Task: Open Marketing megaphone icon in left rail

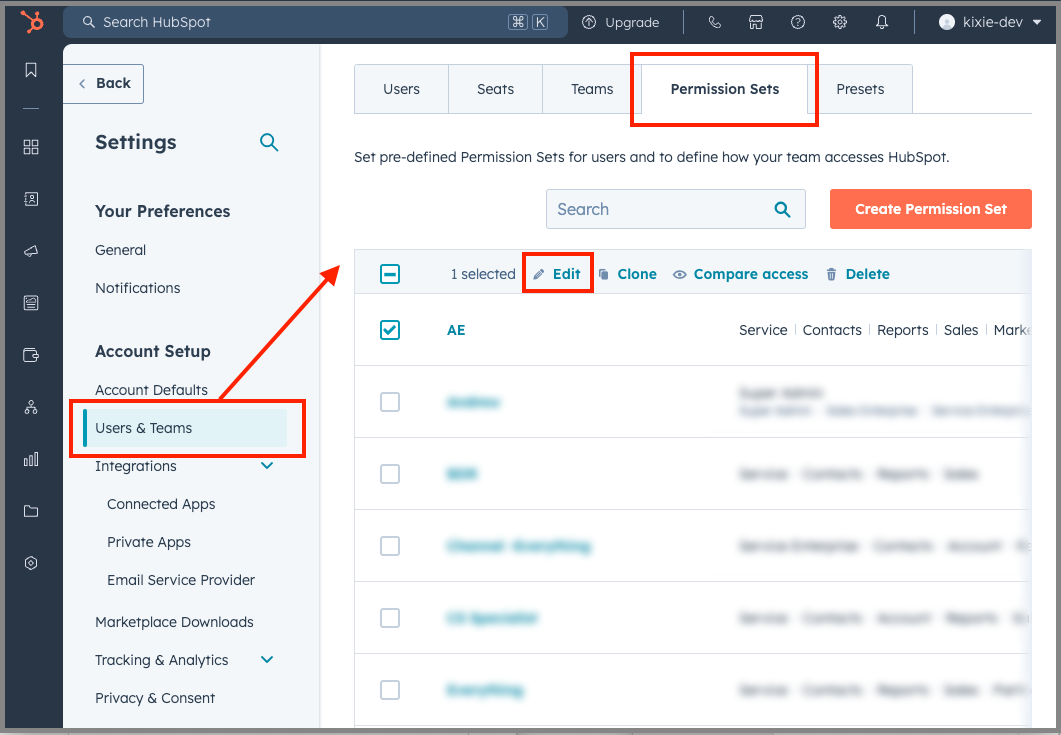Action: [31, 251]
